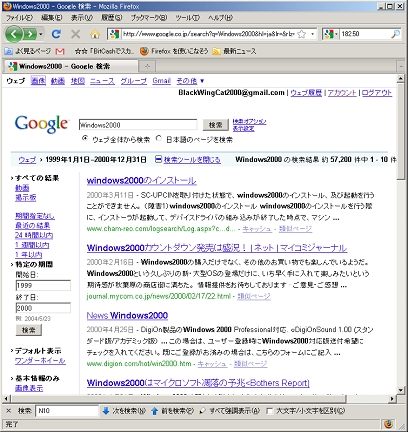The image size is (408, 432).
Task: Click the ニュース link in Google's top bar
Action: 102,81
